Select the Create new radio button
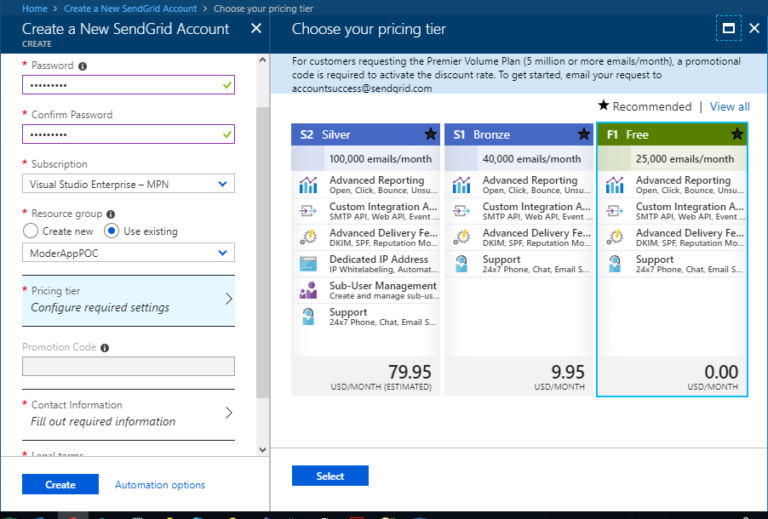768x519 pixels. [x=30, y=231]
